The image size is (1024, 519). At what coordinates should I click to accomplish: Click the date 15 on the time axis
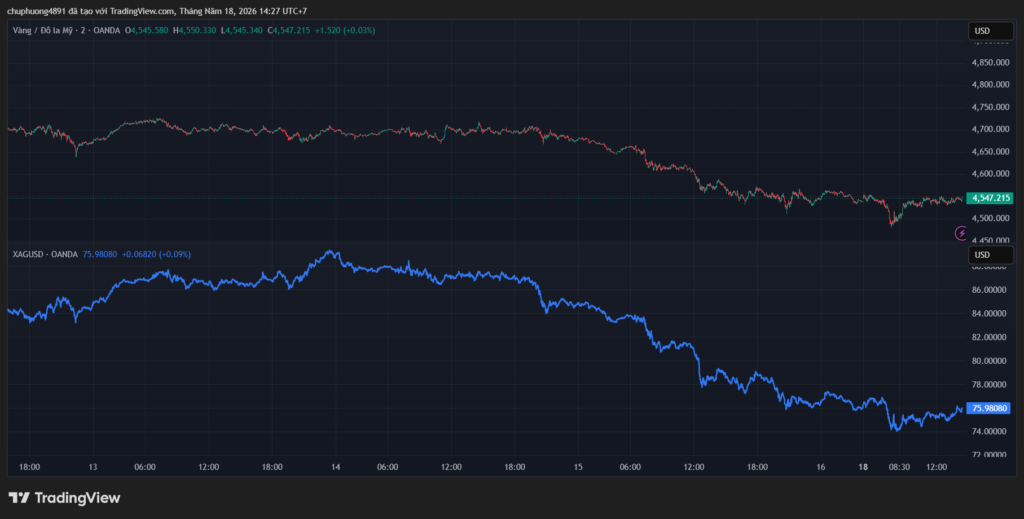pyautogui.click(x=578, y=467)
